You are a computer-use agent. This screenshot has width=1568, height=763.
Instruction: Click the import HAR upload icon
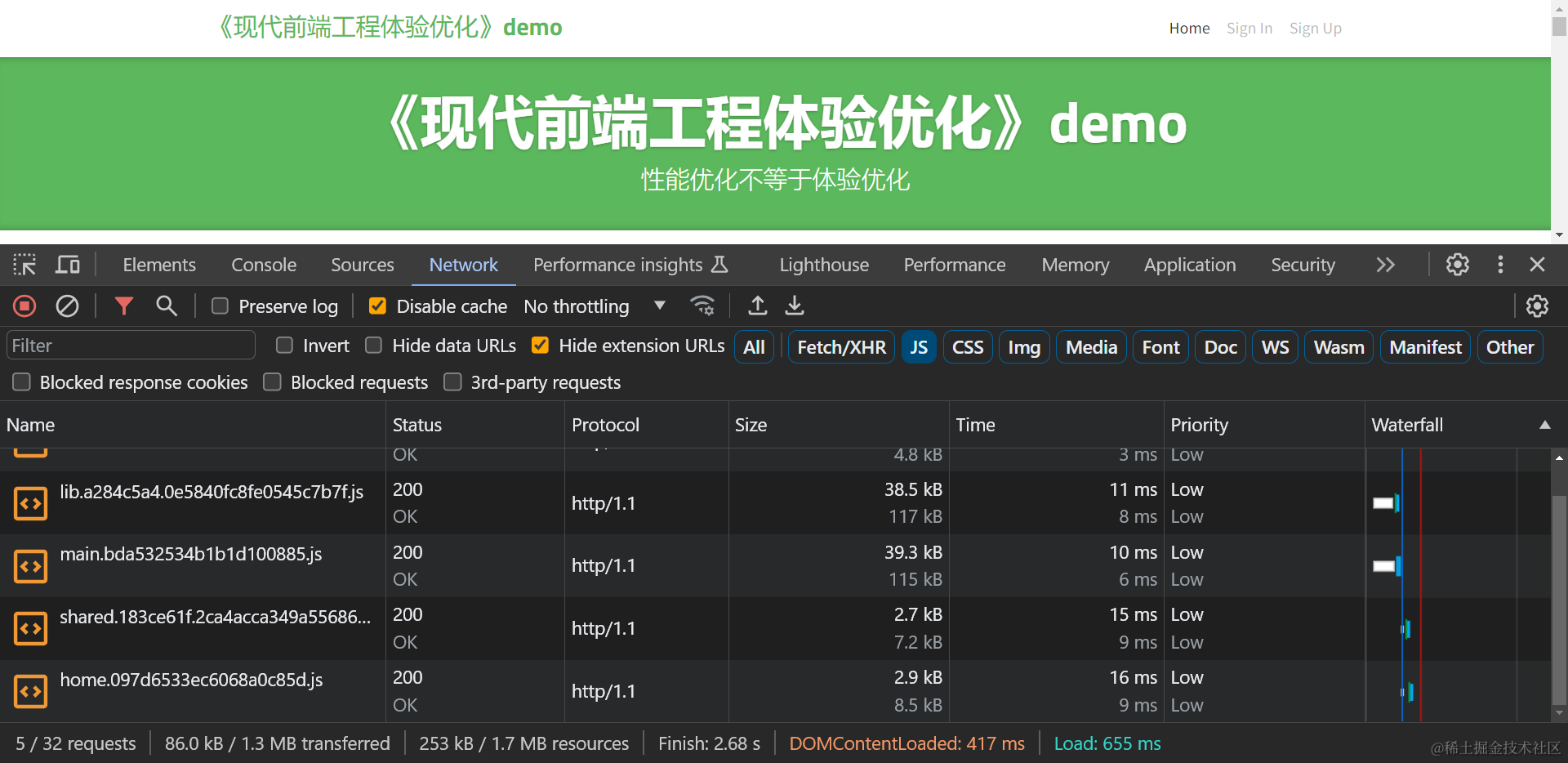(x=758, y=306)
